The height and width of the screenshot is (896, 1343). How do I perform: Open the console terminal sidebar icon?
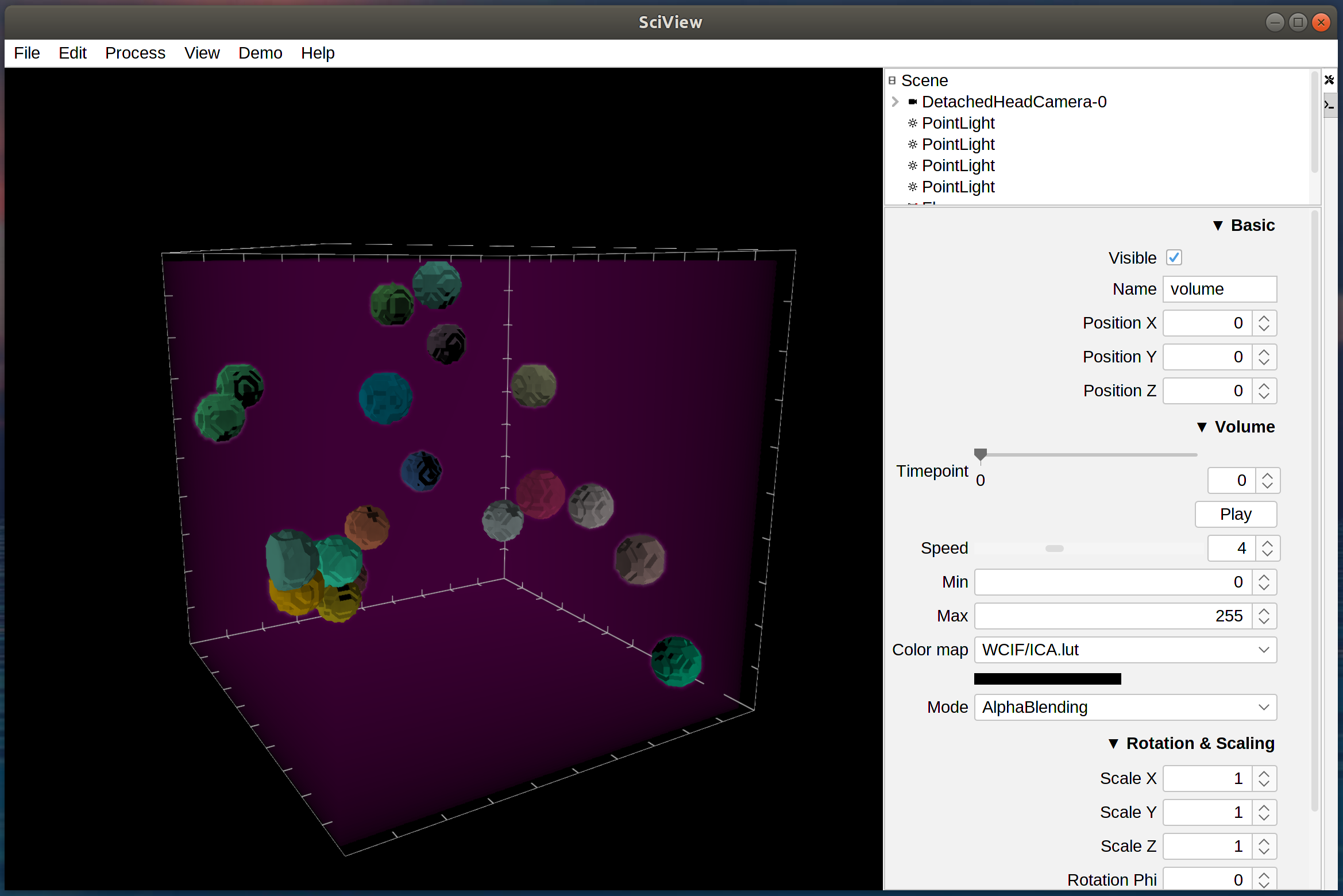[1329, 105]
